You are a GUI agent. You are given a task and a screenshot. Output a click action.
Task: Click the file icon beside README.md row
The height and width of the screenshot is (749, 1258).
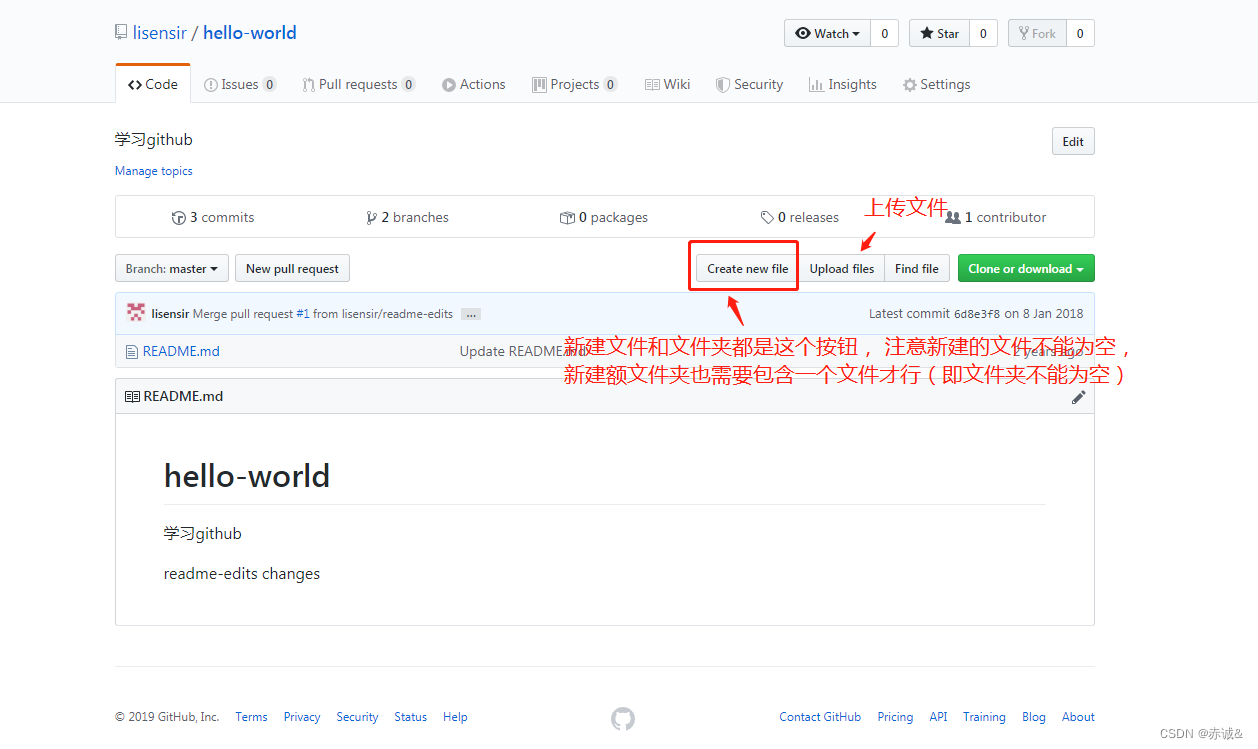tap(131, 351)
